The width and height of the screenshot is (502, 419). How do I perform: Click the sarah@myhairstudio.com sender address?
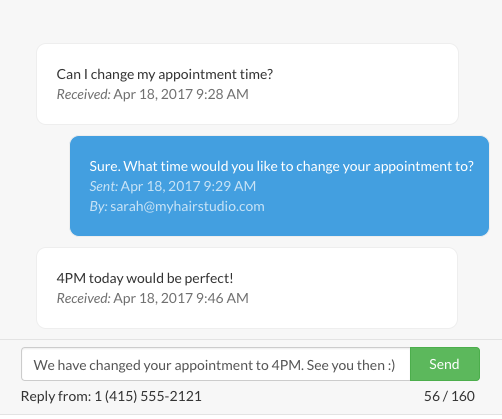click(187, 207)
